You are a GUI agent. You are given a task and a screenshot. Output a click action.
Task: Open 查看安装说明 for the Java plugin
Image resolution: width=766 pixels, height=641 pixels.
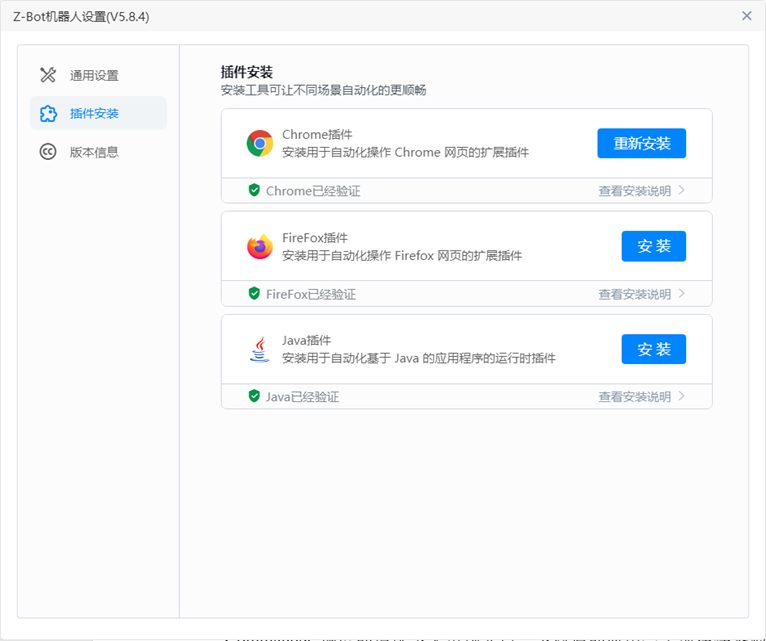coord(635,397)
